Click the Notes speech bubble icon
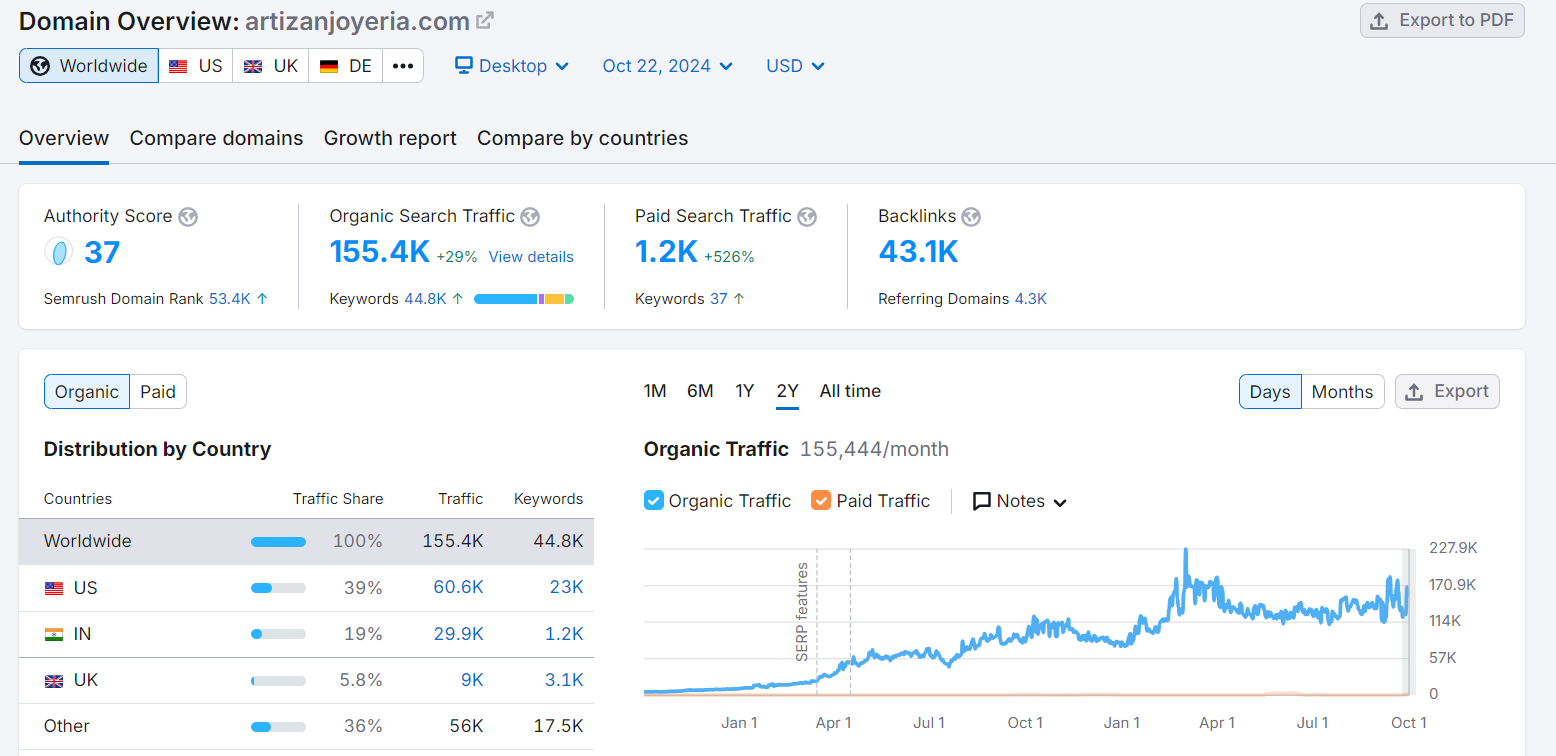The width and height of the screenshot is (1556, 756). [982, 501]
